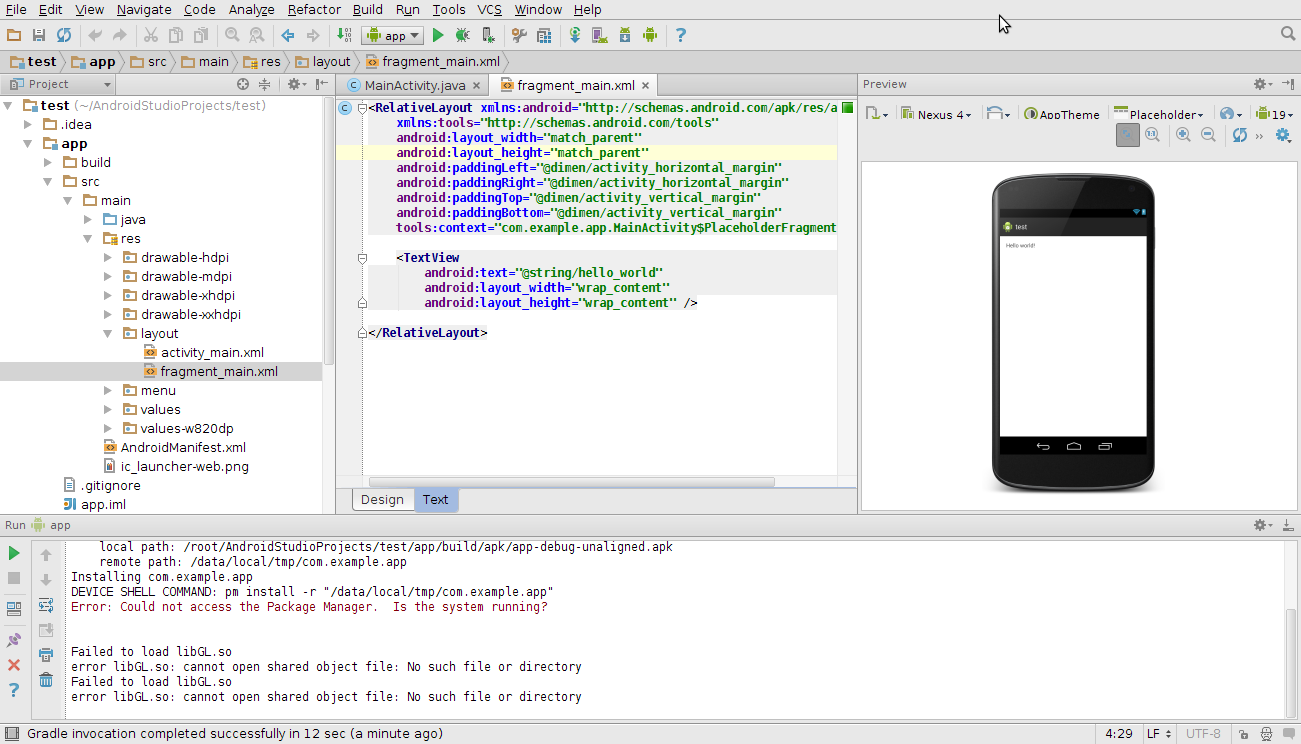Select activity_main.xml in project tree
The width and height of the screenshot is (1301, 744).
point(212,352)
